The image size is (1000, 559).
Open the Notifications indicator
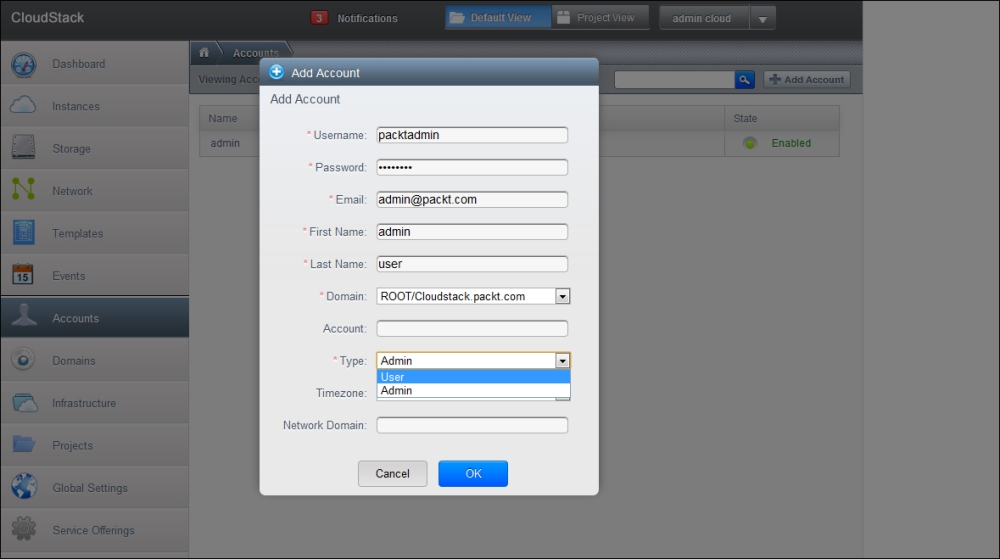pos(355,18)
